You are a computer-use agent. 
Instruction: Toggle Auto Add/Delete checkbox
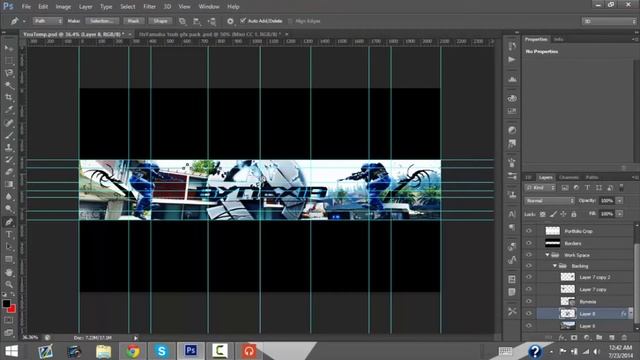pos(243,21)
